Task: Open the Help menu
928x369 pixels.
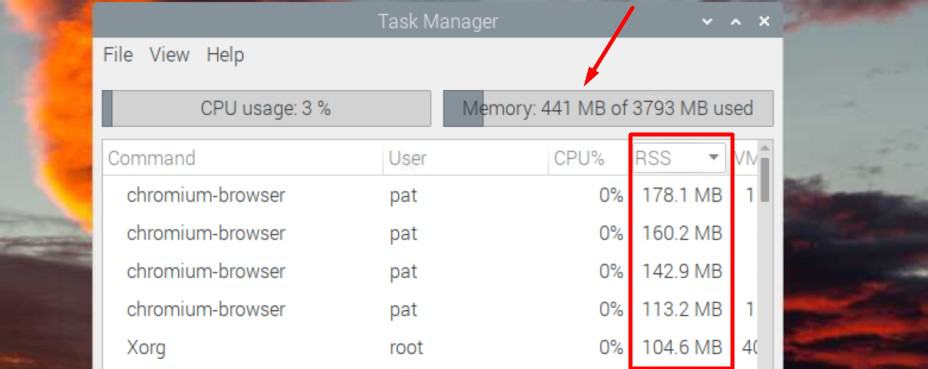Action: 225,55
